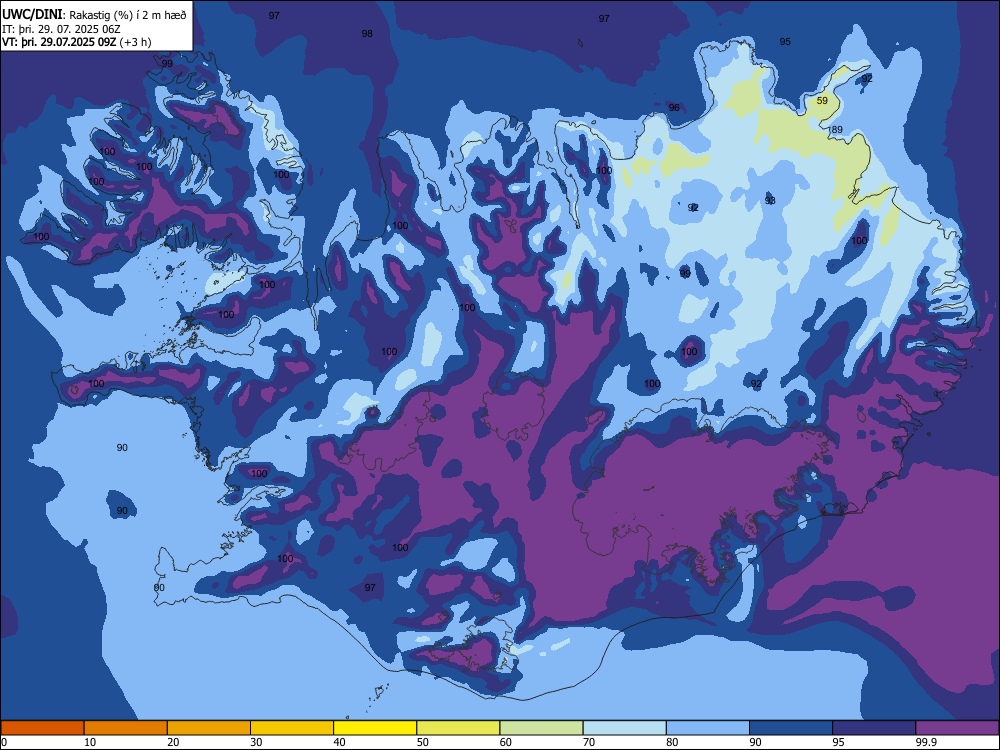Screen dimensions: 1000x750
Task: Click the pale blue 70–80 legend swatch
Action: 624,728
